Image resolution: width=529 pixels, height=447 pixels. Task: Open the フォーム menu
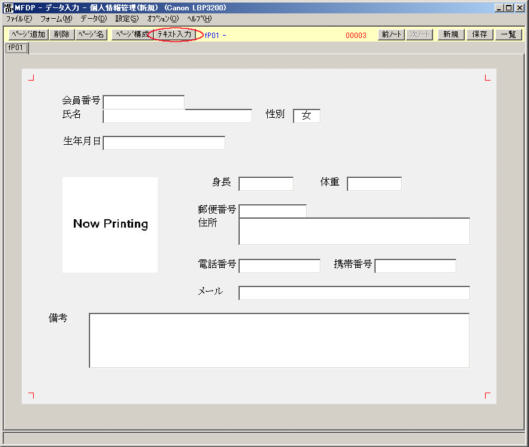point(56,19)
